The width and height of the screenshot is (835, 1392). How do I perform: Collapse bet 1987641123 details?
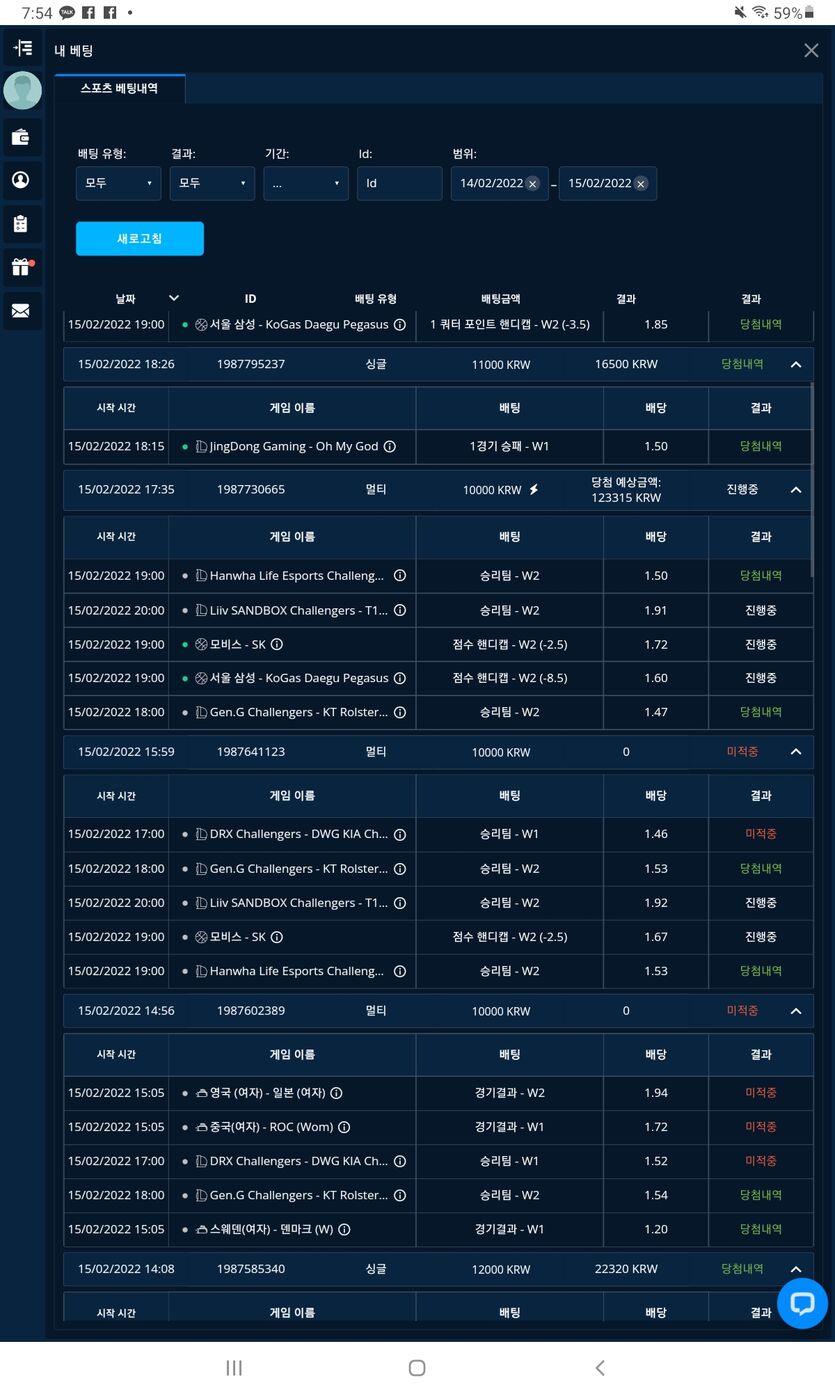[x=796, y=752]
